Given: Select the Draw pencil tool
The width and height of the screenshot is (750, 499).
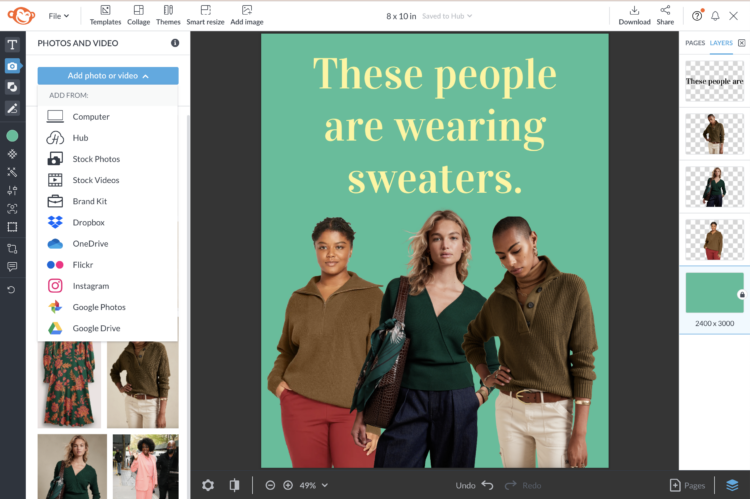Looking at the screenshot, I should 12,108.
